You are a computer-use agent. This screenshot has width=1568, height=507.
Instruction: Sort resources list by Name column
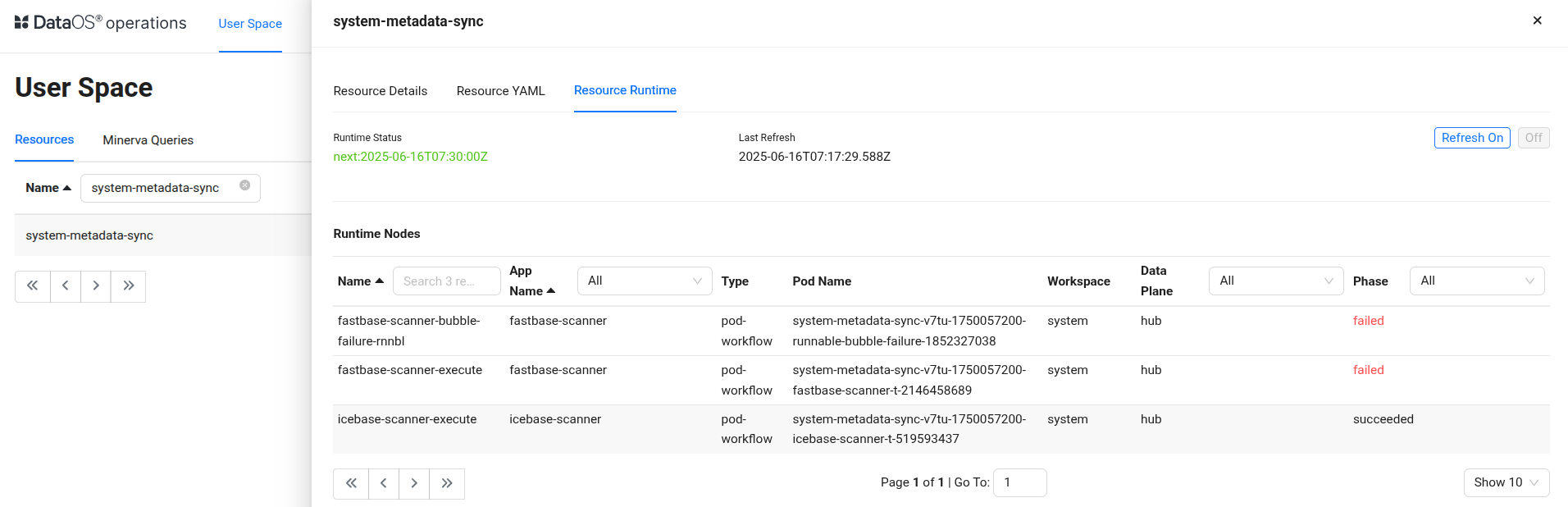tap(48, 188)
